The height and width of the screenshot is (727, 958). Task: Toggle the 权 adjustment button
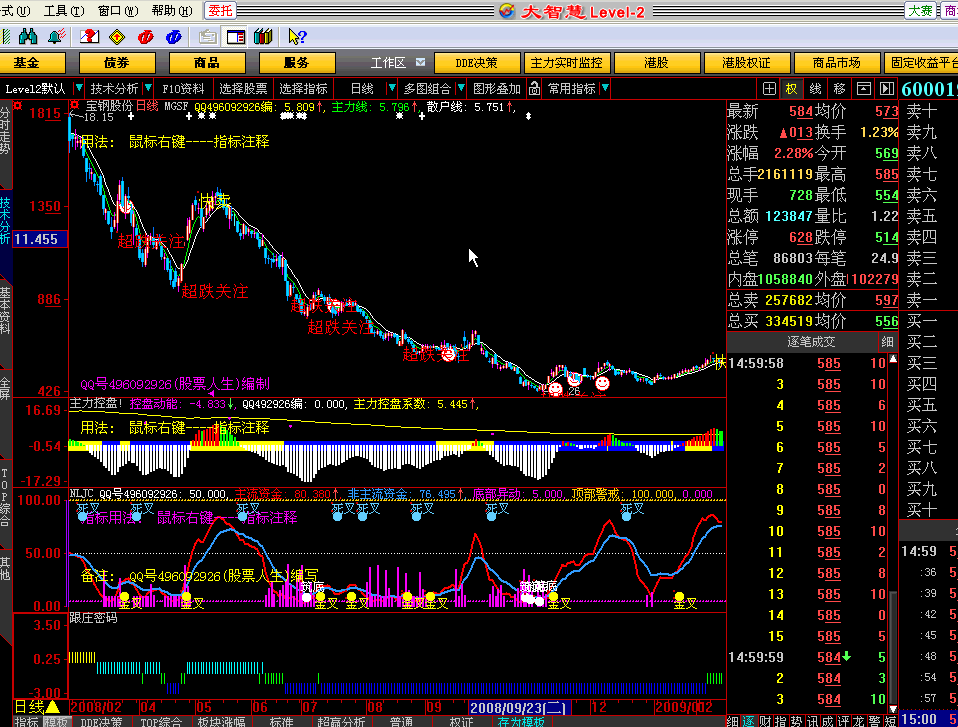point(791,89)
